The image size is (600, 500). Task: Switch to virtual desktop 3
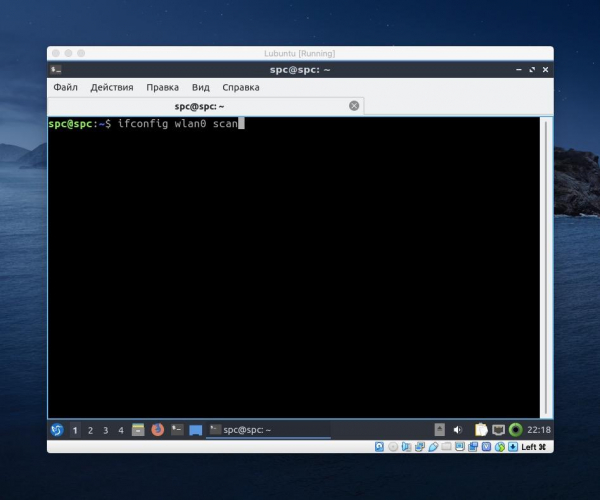[x=106, y=430]
